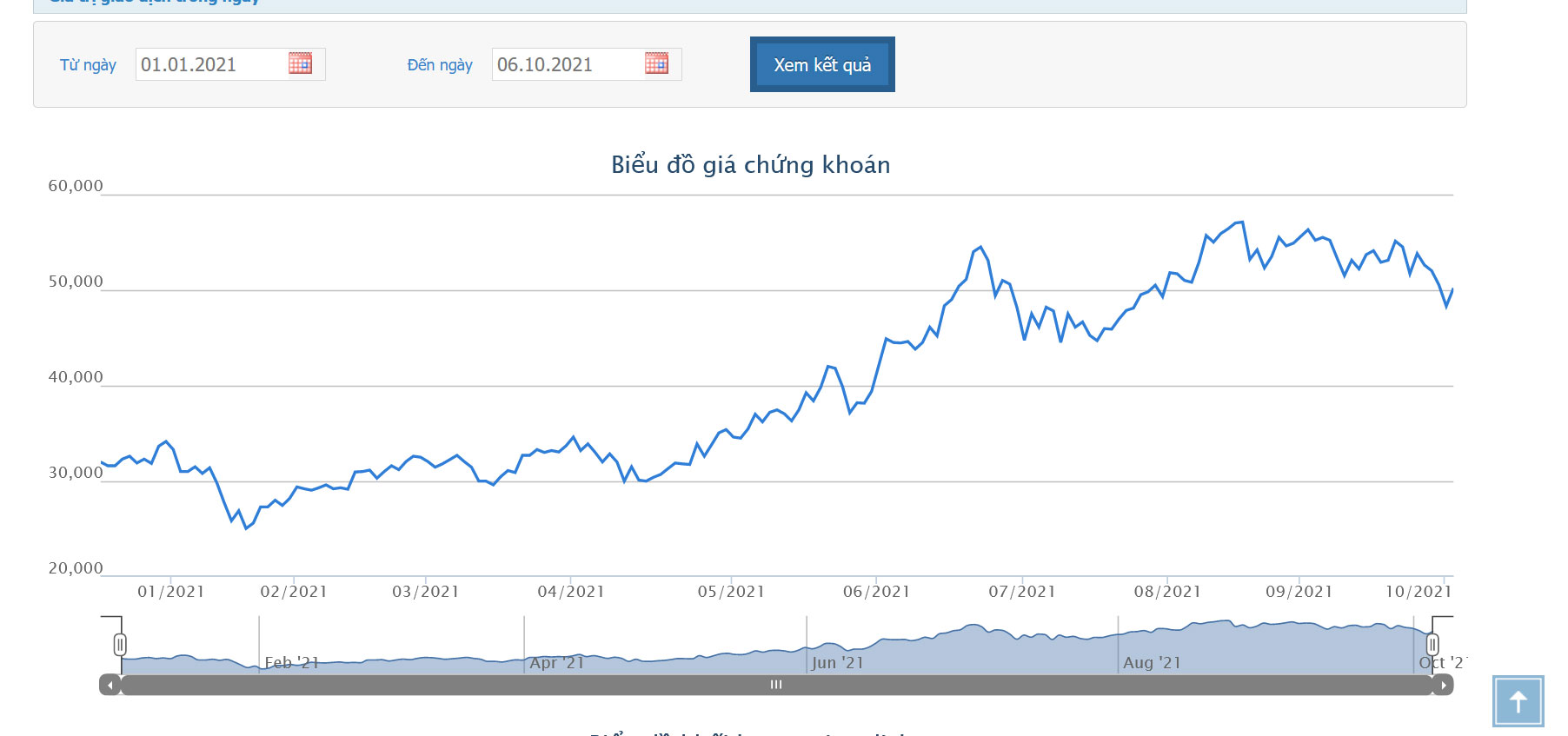Select the Apr '21 marker in navigator
This screenshot has width=1568, height=736.
point(556,663)
